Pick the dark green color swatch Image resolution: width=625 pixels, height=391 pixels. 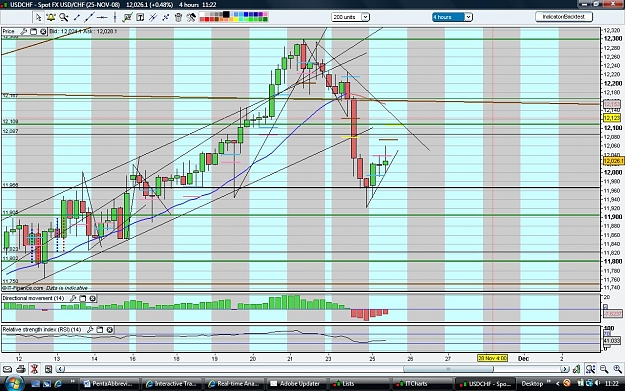[265, 20]
